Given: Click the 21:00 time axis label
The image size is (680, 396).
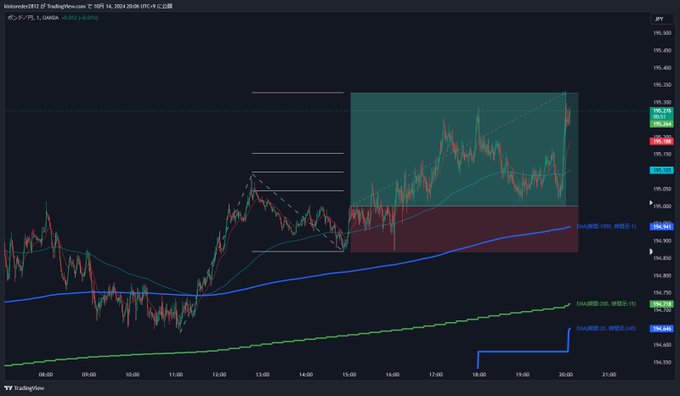Looking at the screenshot, I should click(x=609, y=374).
